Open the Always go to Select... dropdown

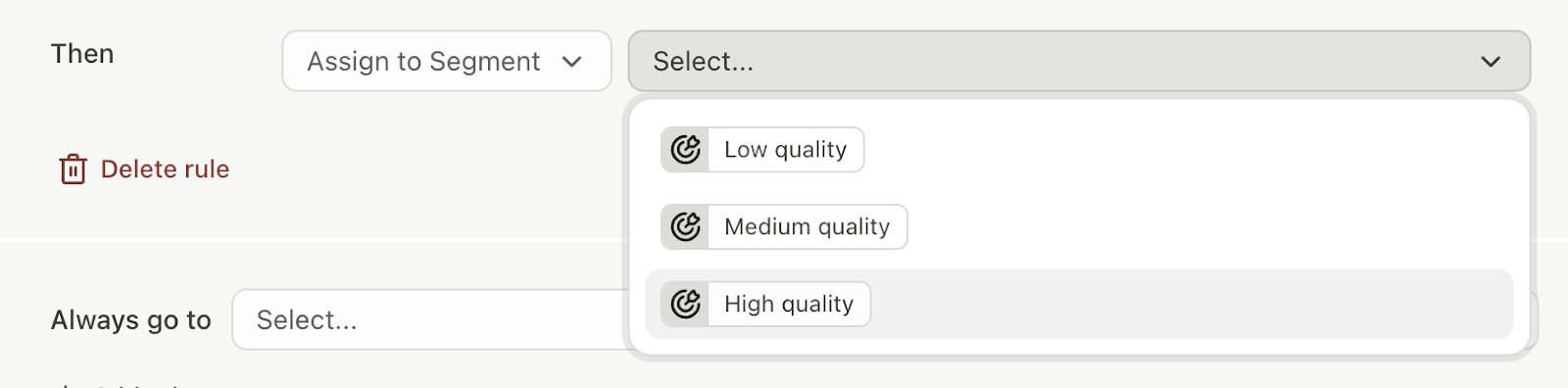pyautogui.click(x=431, y=319)
